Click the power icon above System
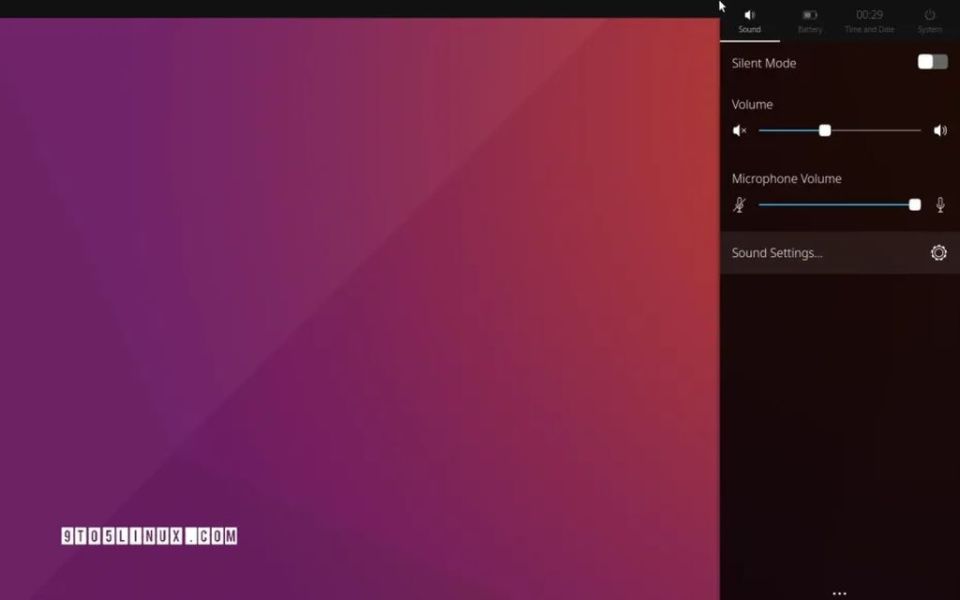The image size is (960, 600). pyautogui.click(x=930, y=13)
